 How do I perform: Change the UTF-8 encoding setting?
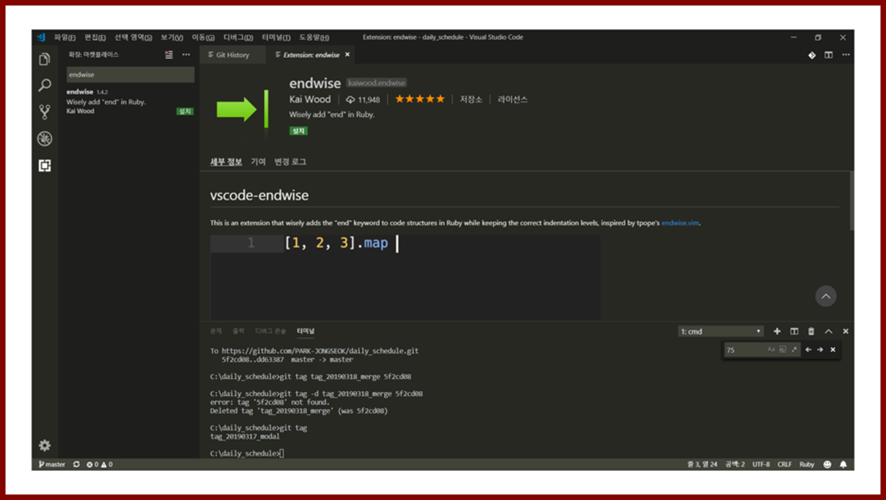point(761,464)
